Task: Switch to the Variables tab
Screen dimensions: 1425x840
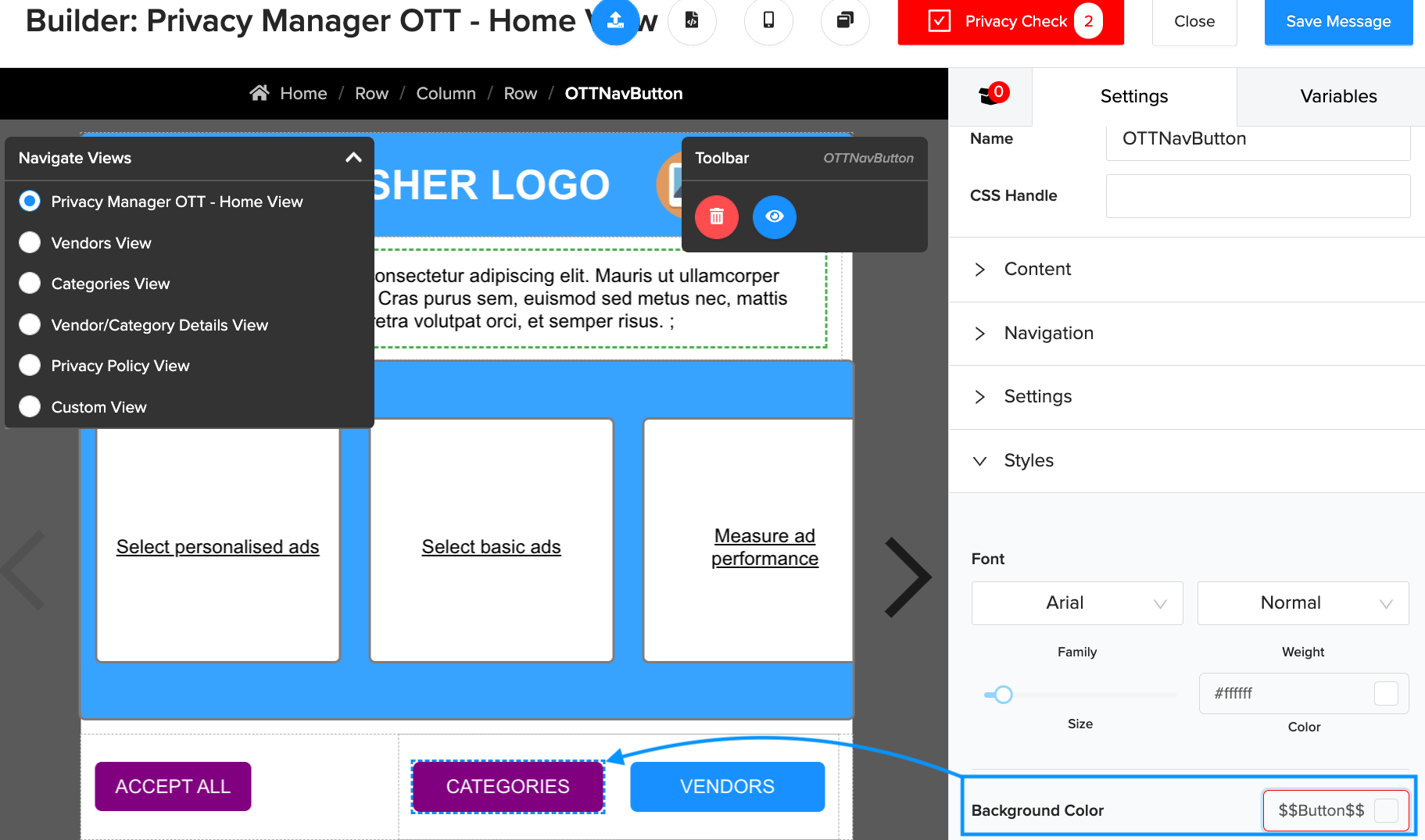Action: click(1338, 96)
